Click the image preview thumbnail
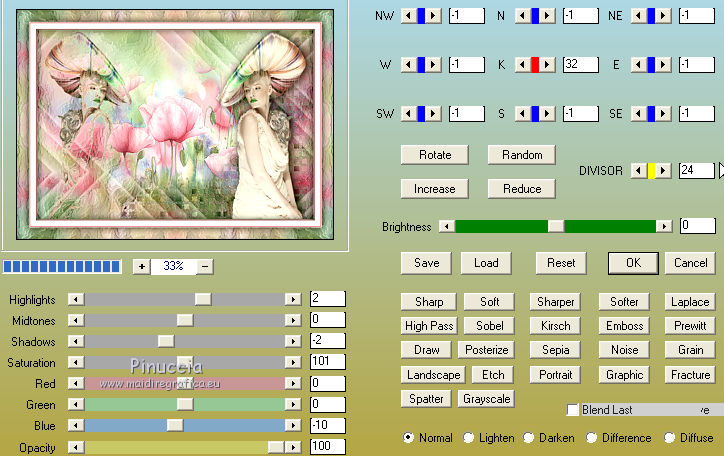This screenshot has height=456, width=724. click(x=175, y=125)
